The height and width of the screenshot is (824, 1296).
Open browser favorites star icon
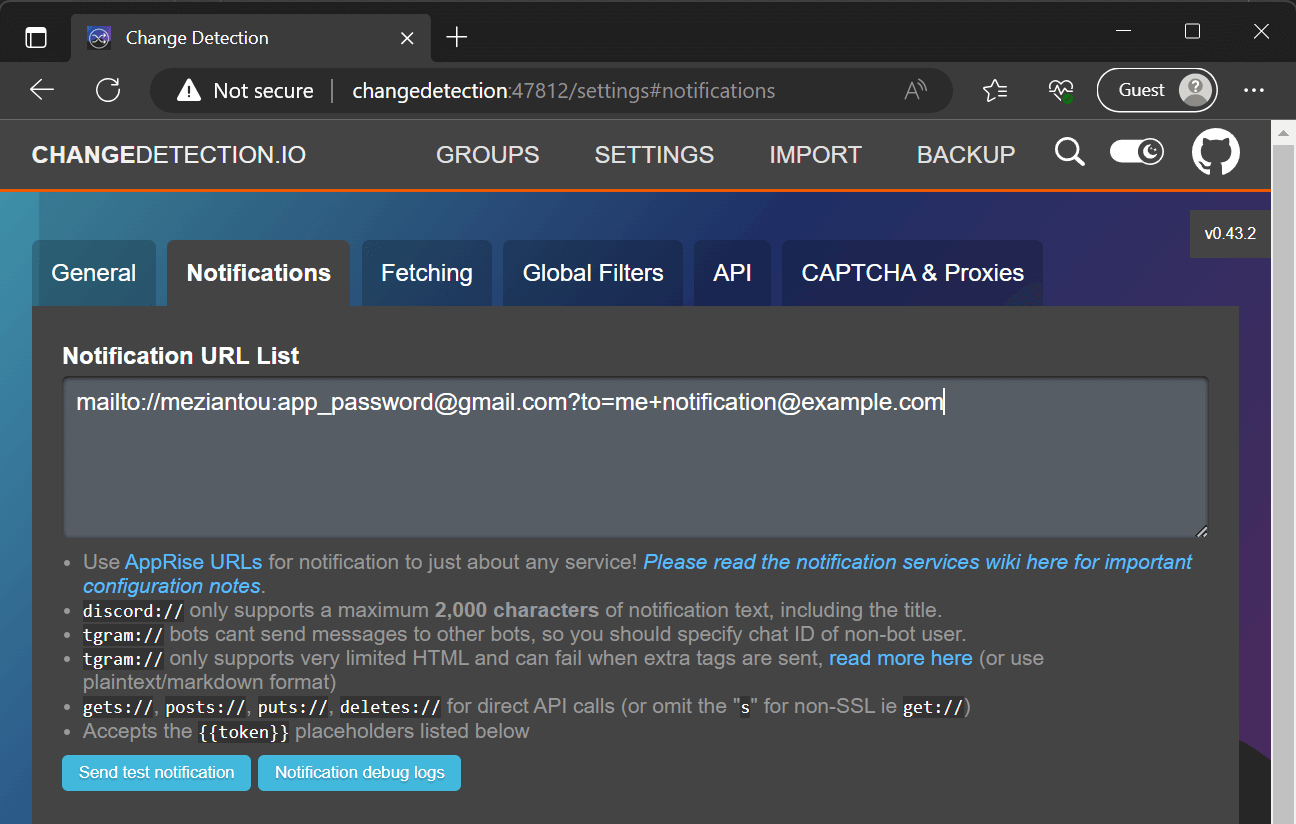click(994, 91)
